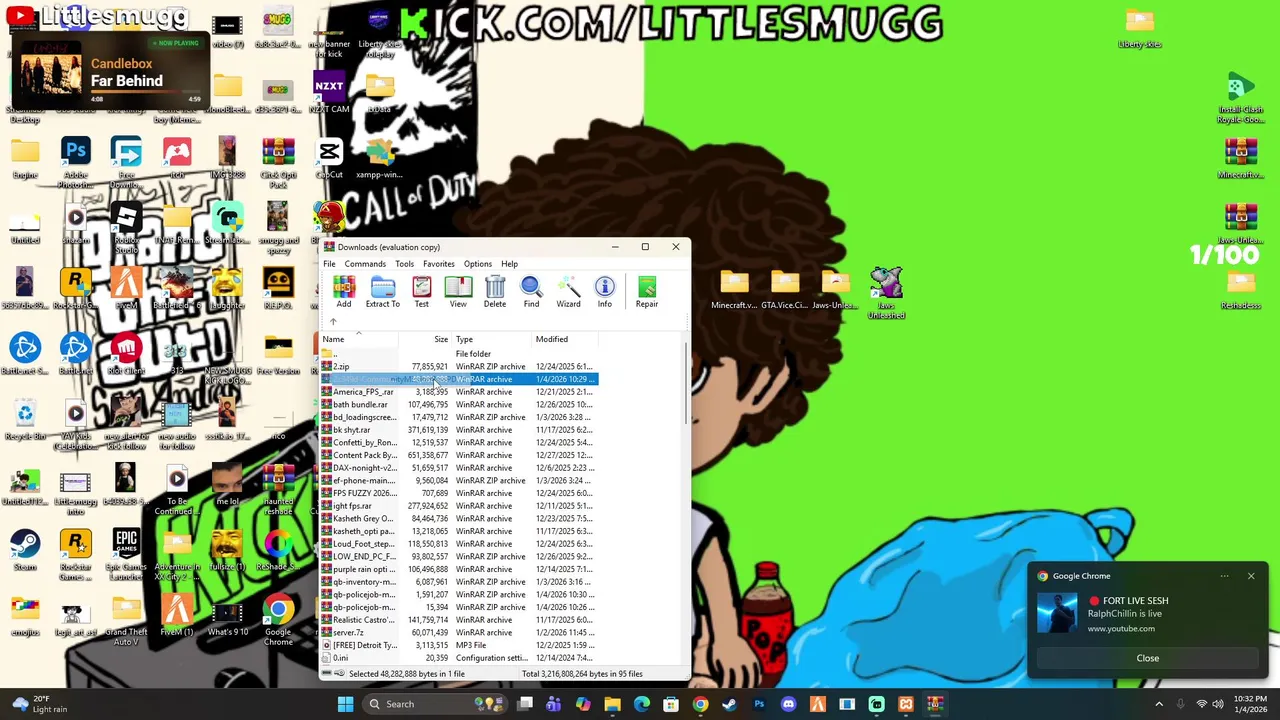Click the taskbar Search box

436,704
